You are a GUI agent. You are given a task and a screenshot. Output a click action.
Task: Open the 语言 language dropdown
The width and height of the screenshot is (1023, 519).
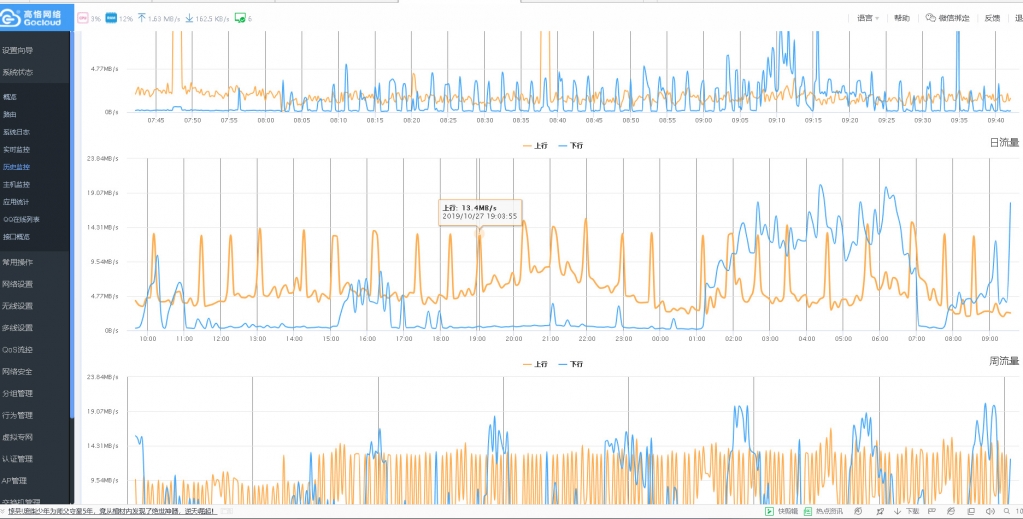tap(868, 18)
